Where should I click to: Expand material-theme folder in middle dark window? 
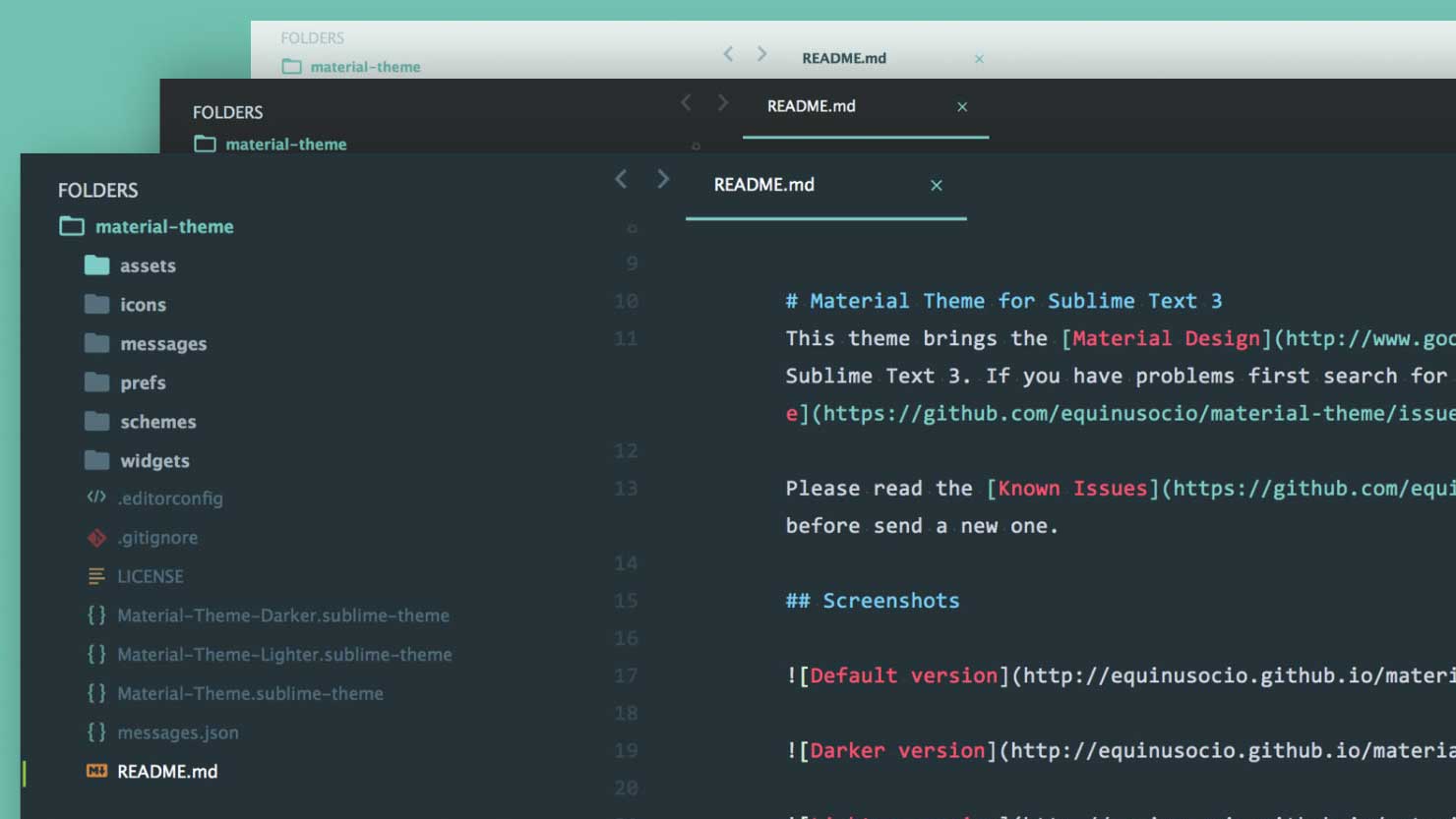285,144
